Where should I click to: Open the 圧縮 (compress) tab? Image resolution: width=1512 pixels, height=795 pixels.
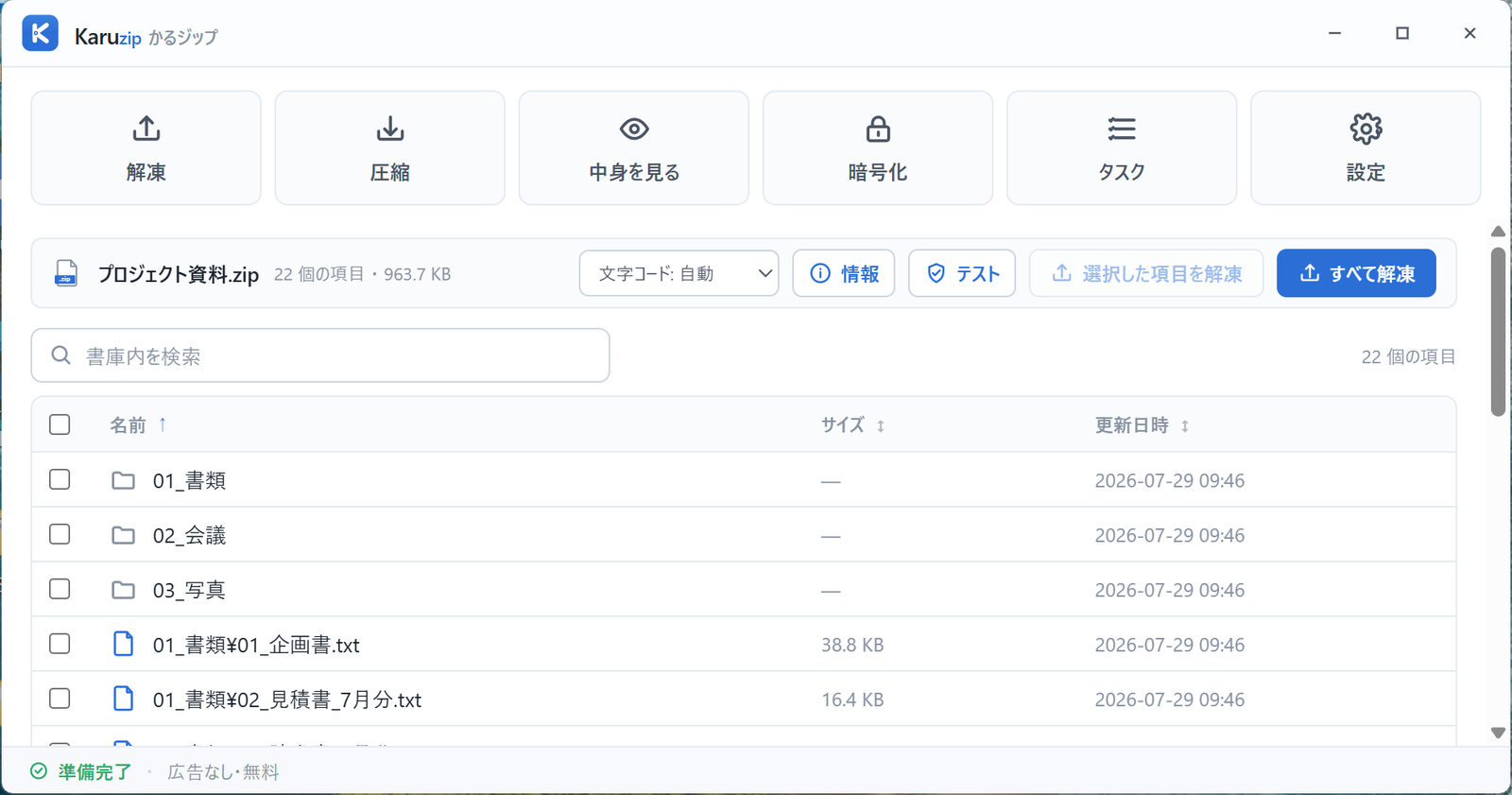(x=390, y=147)
